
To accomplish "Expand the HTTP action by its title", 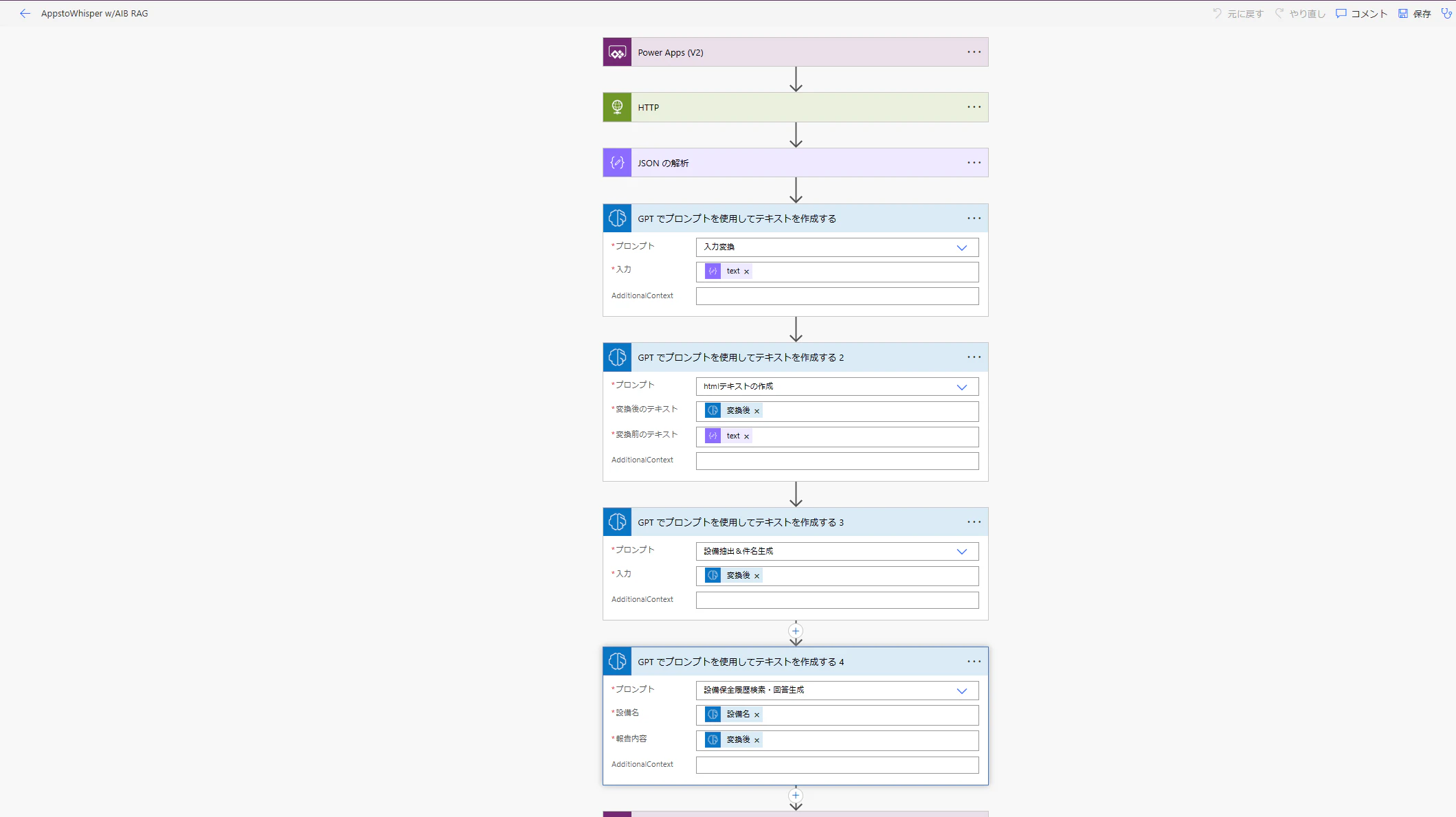I will [648, 108].
